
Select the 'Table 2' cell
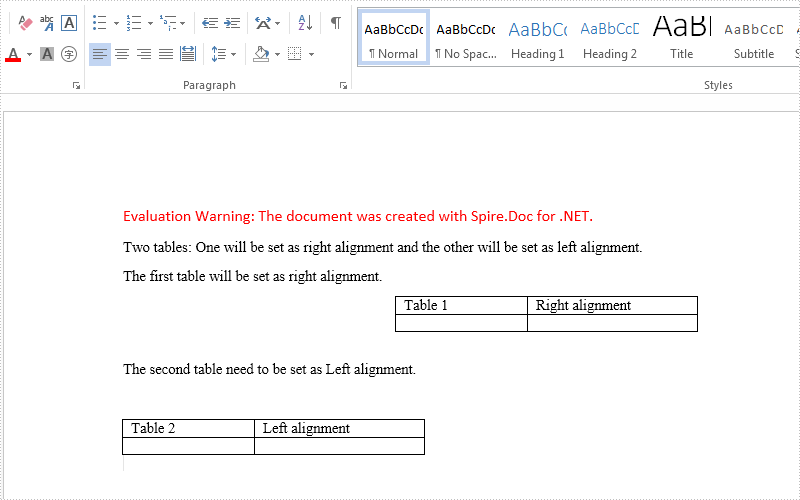(x=188, y=429)
